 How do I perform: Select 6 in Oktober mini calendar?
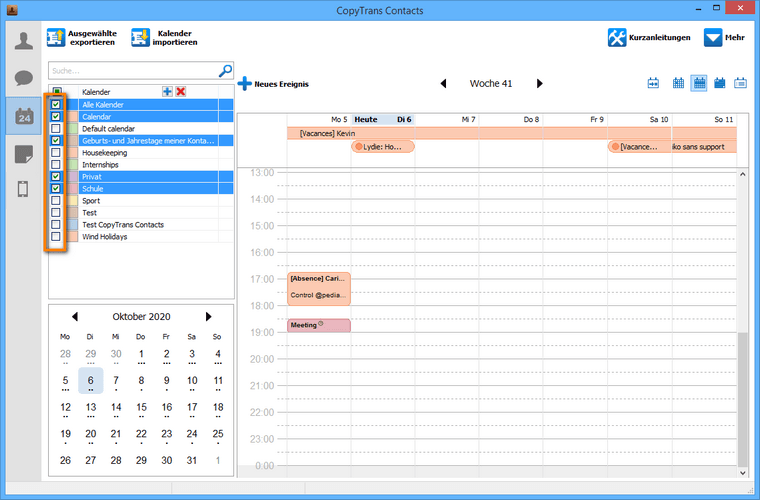pyautogui.click(x=91, y=381)
